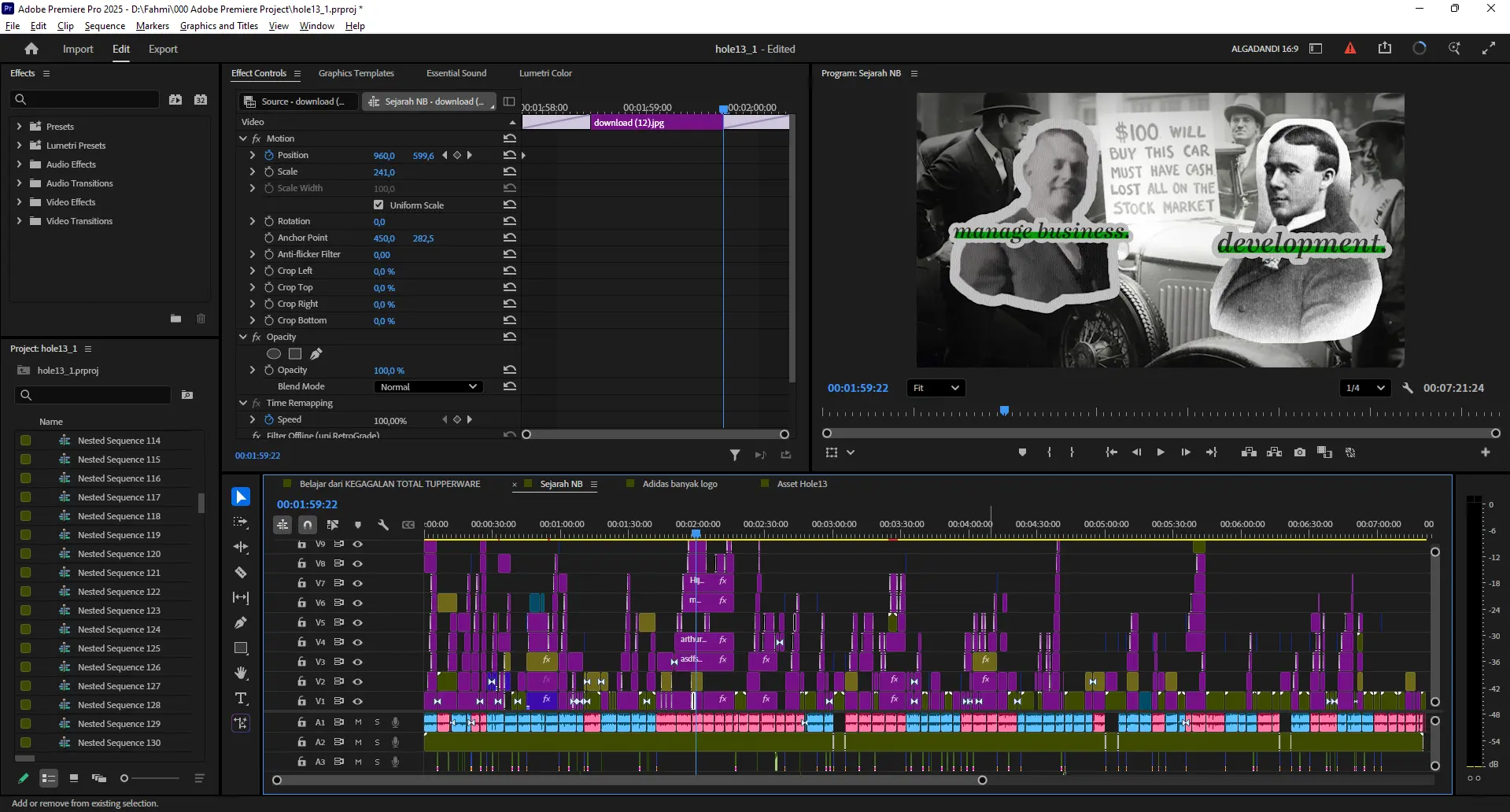The height and width of the screenshot is (812, 1510).
Task: Click the Home icon in workspace bar
Action: point(31,49)
